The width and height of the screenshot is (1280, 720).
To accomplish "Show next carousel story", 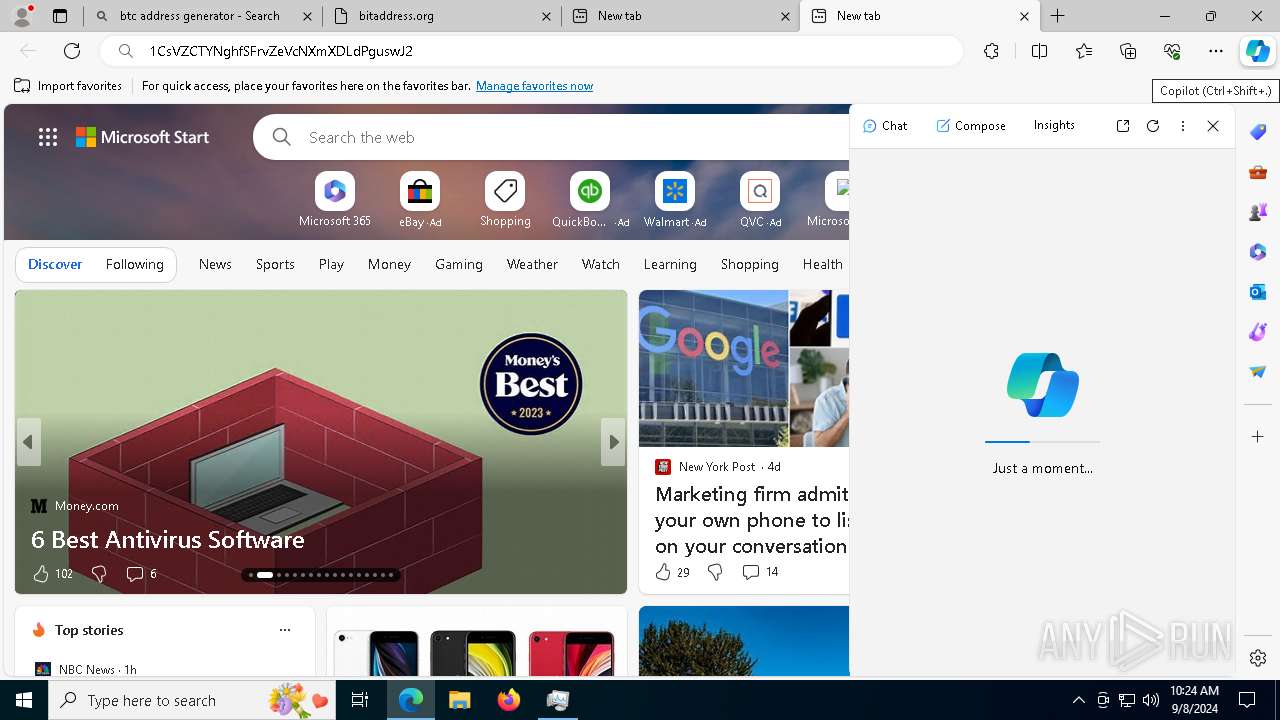I will point(613,442).
